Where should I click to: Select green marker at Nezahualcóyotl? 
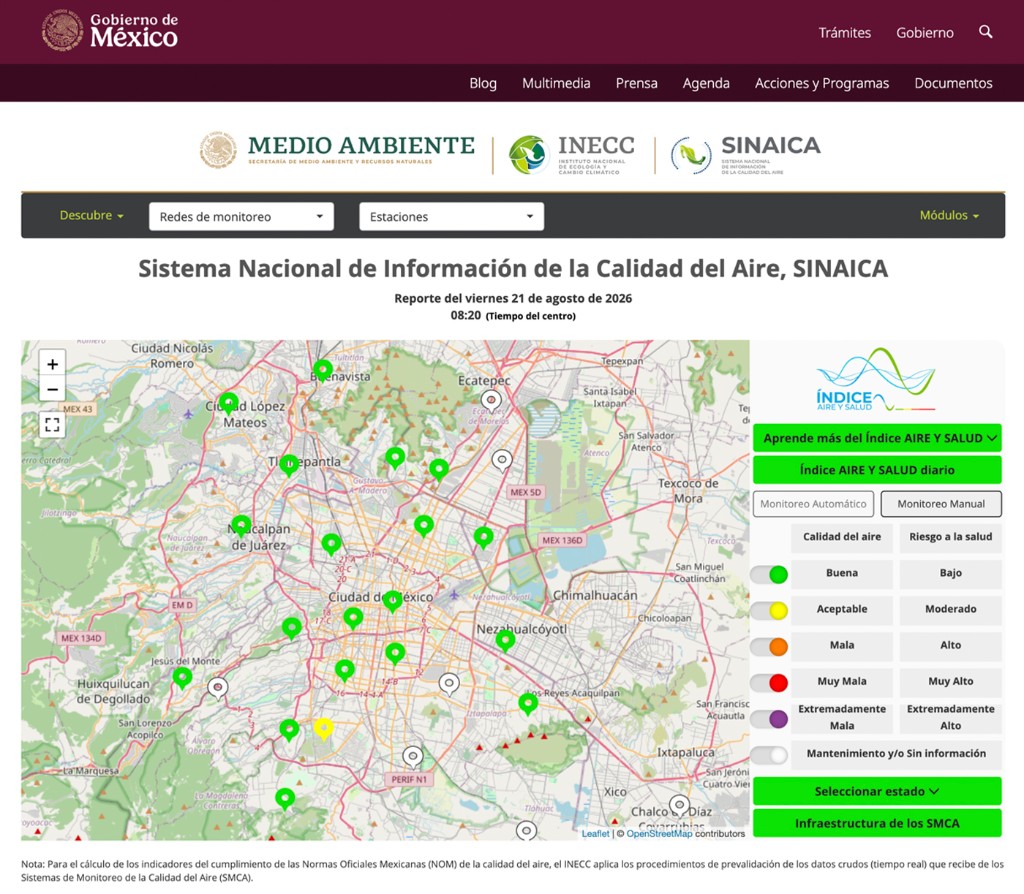pos(505,640)
